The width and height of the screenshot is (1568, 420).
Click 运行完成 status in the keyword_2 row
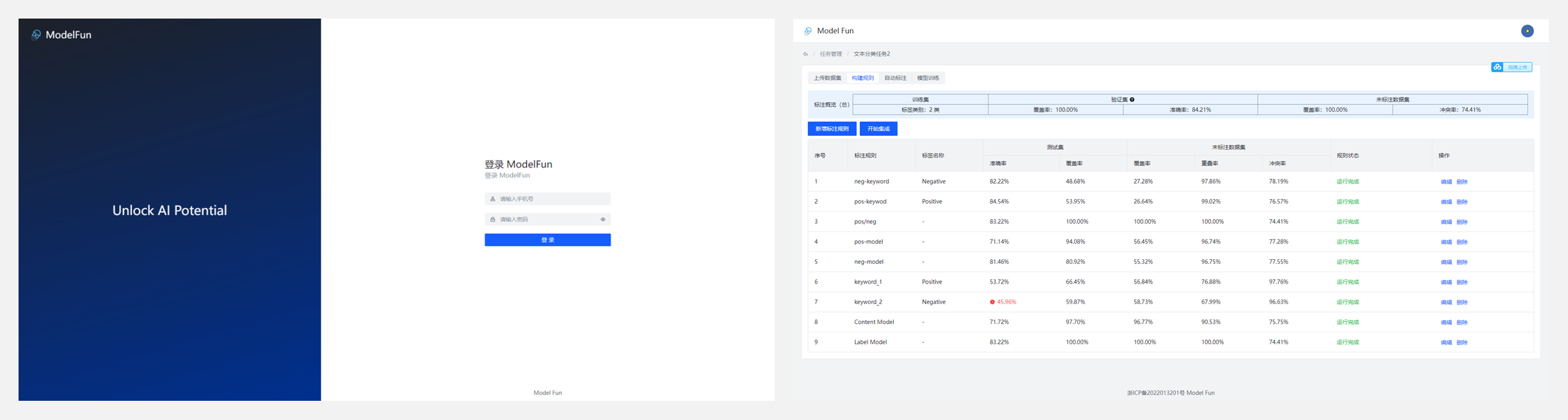[x=1347, y=302]
